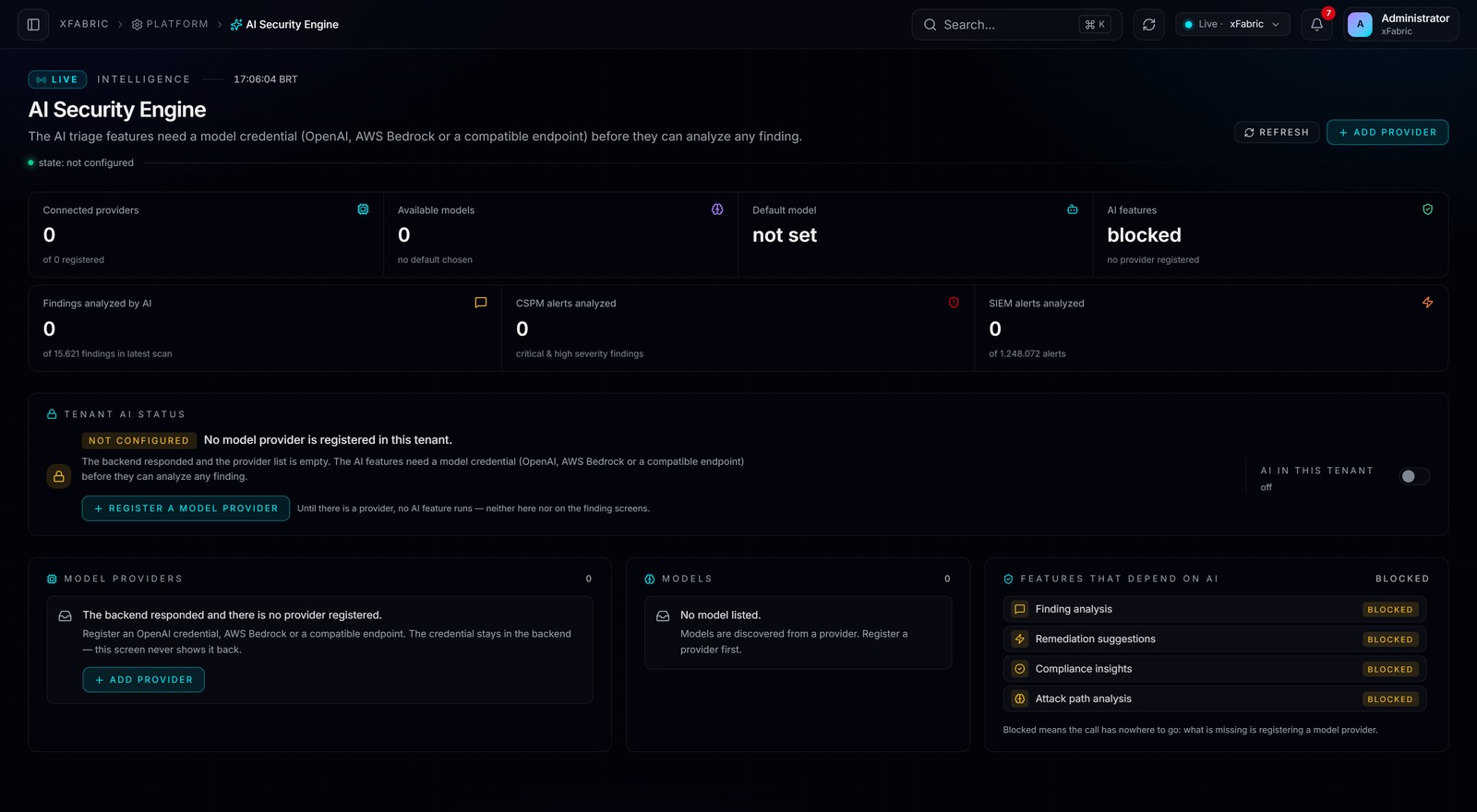Image resolution: width=1477 pixels, height=812 pixels.
Task: Open notifications bell
Action: point(1316,25)
